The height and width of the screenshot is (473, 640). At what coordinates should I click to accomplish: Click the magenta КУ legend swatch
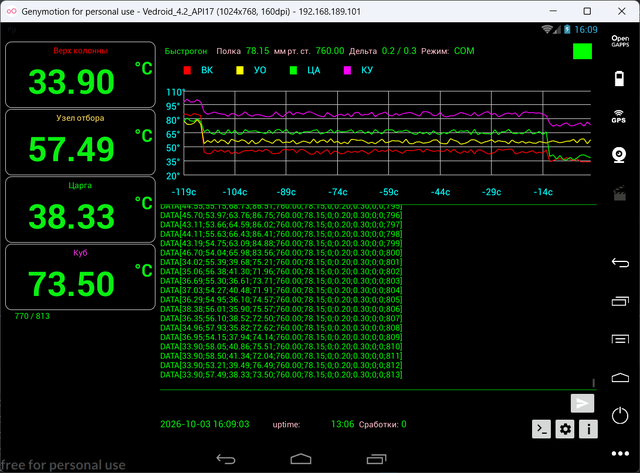click(347, 70)
